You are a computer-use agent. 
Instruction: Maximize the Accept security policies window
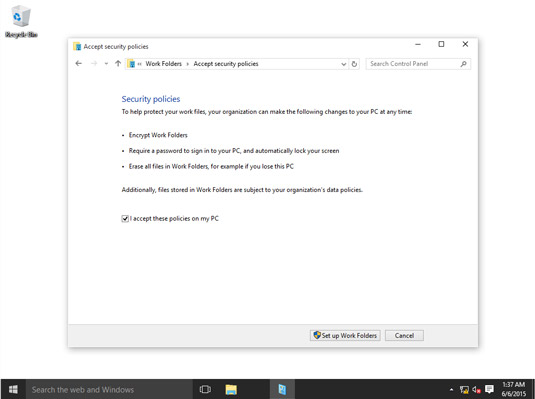441,44
